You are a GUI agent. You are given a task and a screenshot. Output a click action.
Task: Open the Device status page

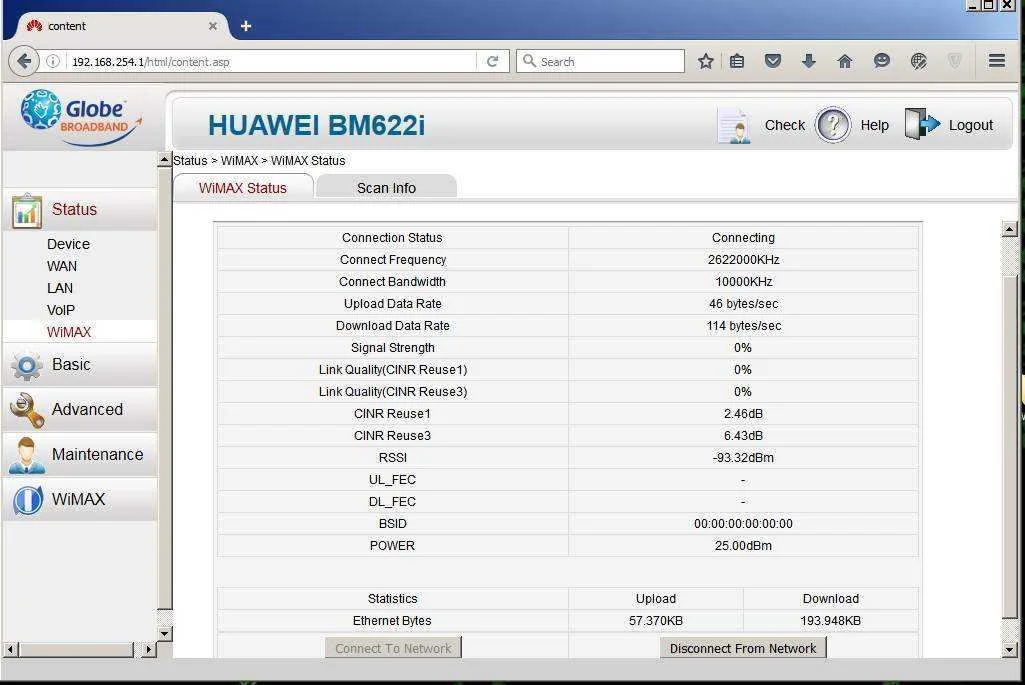(x=69, y=244)
